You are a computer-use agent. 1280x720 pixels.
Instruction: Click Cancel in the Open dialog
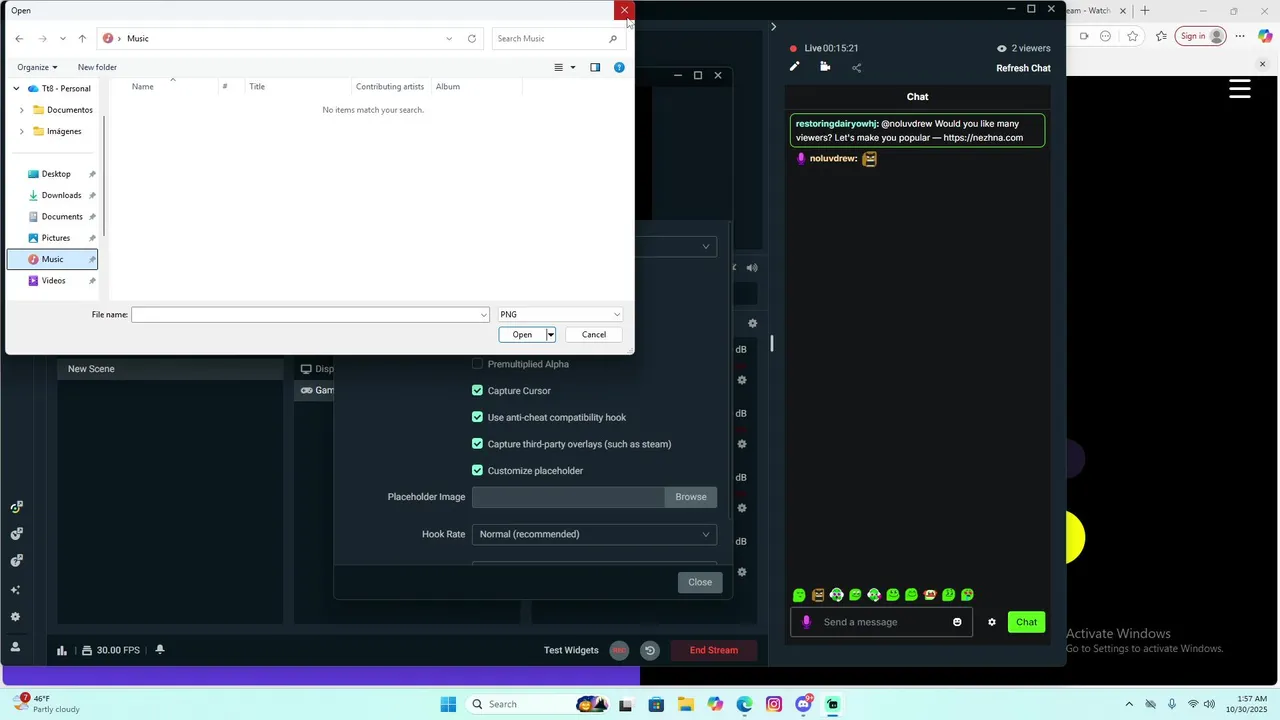point(594,335)
